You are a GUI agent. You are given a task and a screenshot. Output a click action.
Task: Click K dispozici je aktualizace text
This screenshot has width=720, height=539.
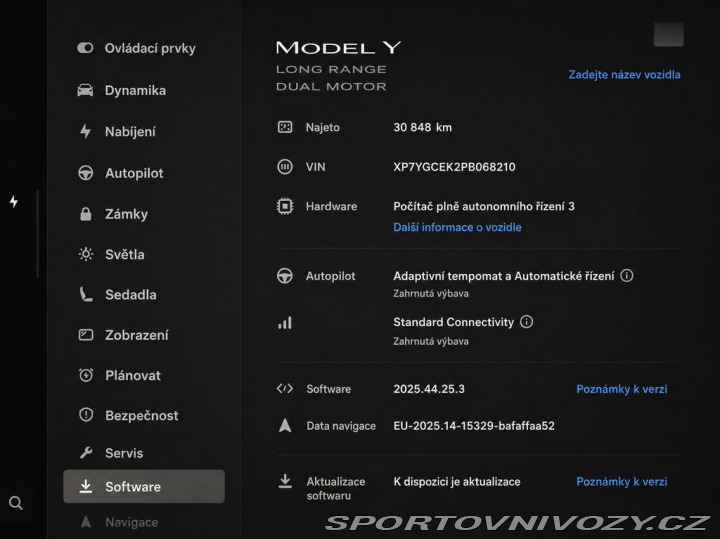[x=457, y=482]
